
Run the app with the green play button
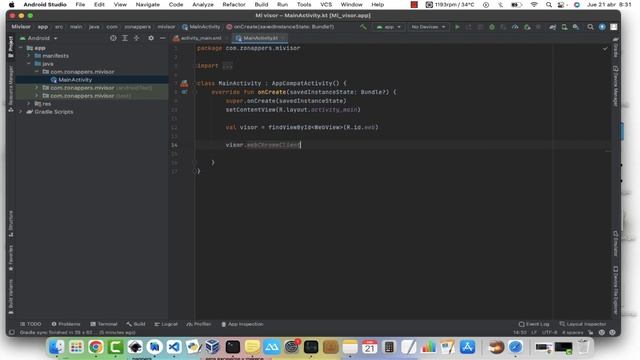457,27
